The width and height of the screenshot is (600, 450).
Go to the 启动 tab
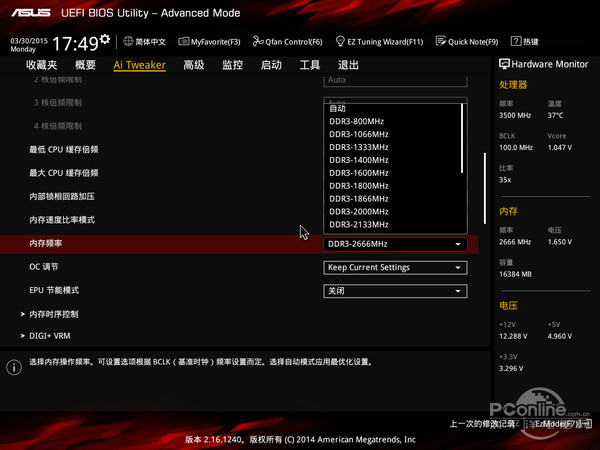(x=271, y=65)
